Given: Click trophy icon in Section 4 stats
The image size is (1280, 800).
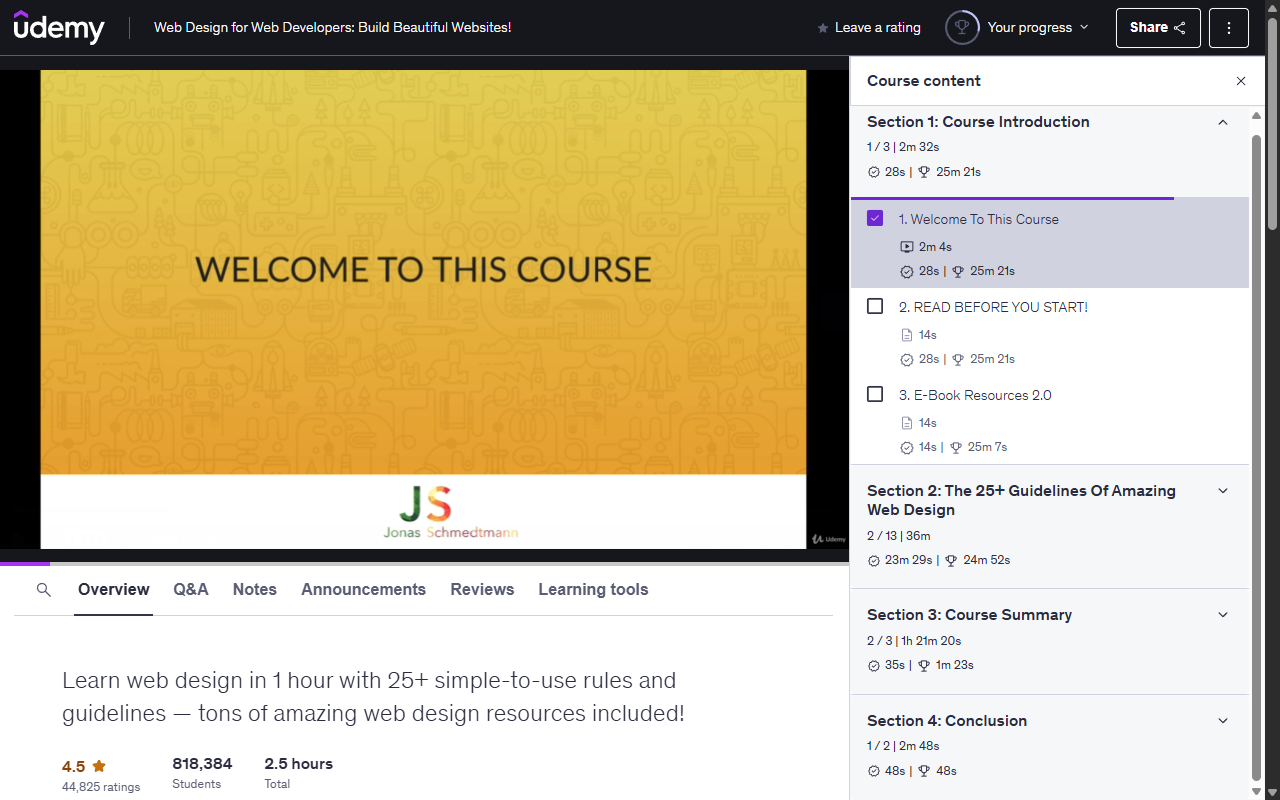Looking at the screenshot, I should coord(924,771).
